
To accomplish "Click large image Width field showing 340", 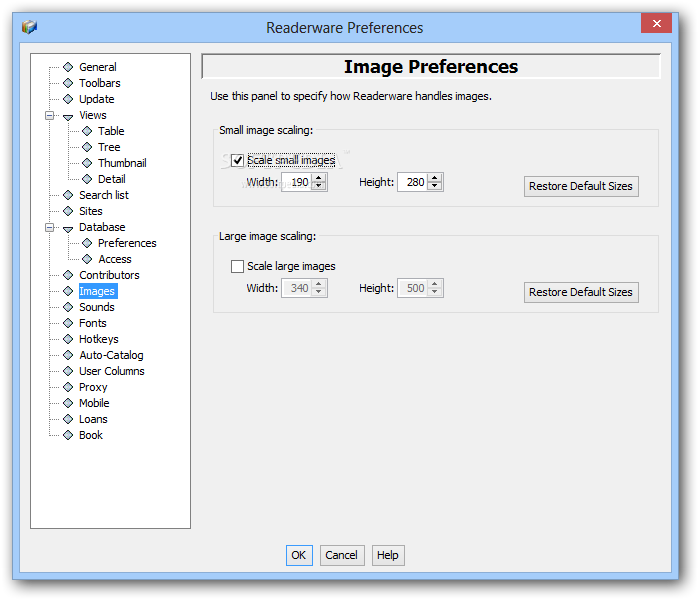I will tap(297, 288).
